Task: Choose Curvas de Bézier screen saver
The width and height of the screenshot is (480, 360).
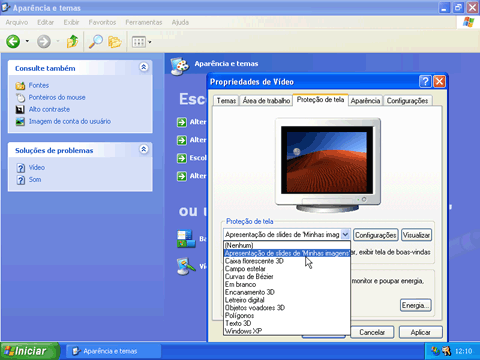Action: (x=287, y=276)
